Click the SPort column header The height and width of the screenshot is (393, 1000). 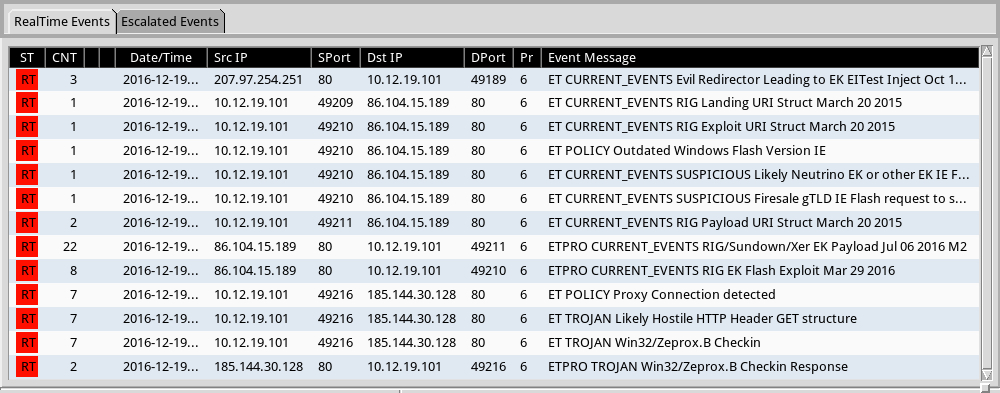click(x=335, y=57)
